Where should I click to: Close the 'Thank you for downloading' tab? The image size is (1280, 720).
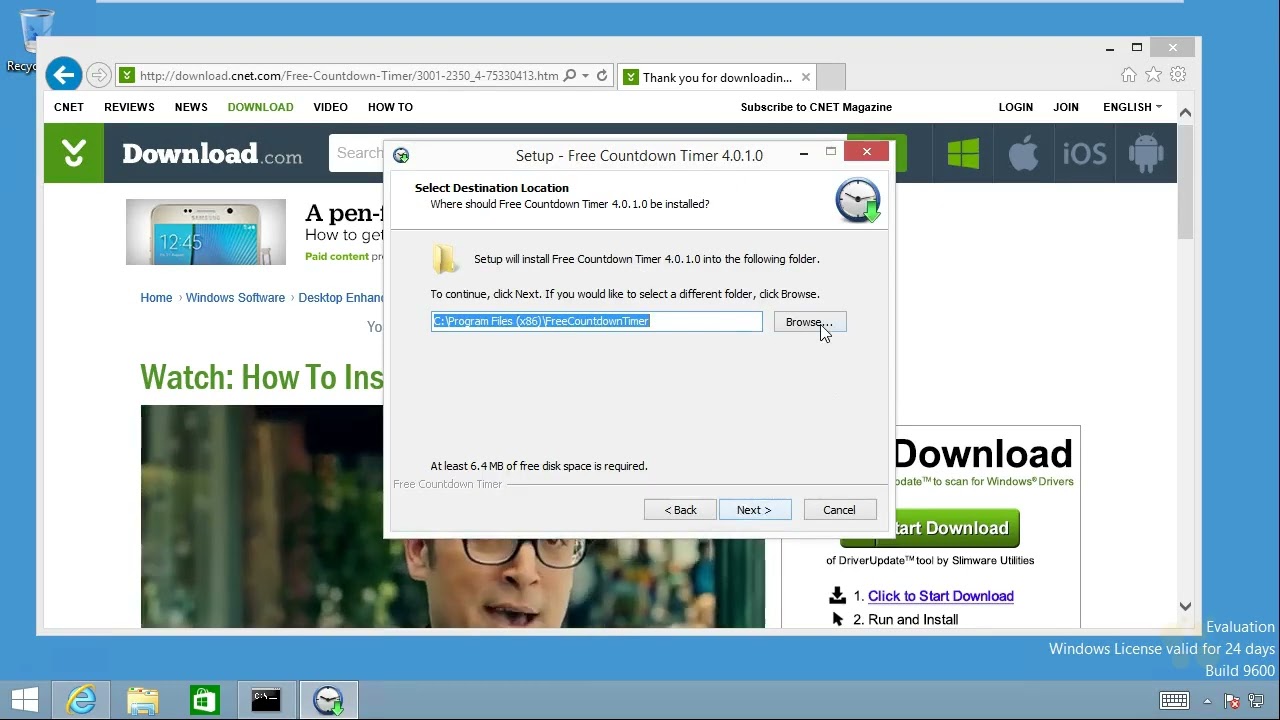pyautogui.click(x=806, y=77)
